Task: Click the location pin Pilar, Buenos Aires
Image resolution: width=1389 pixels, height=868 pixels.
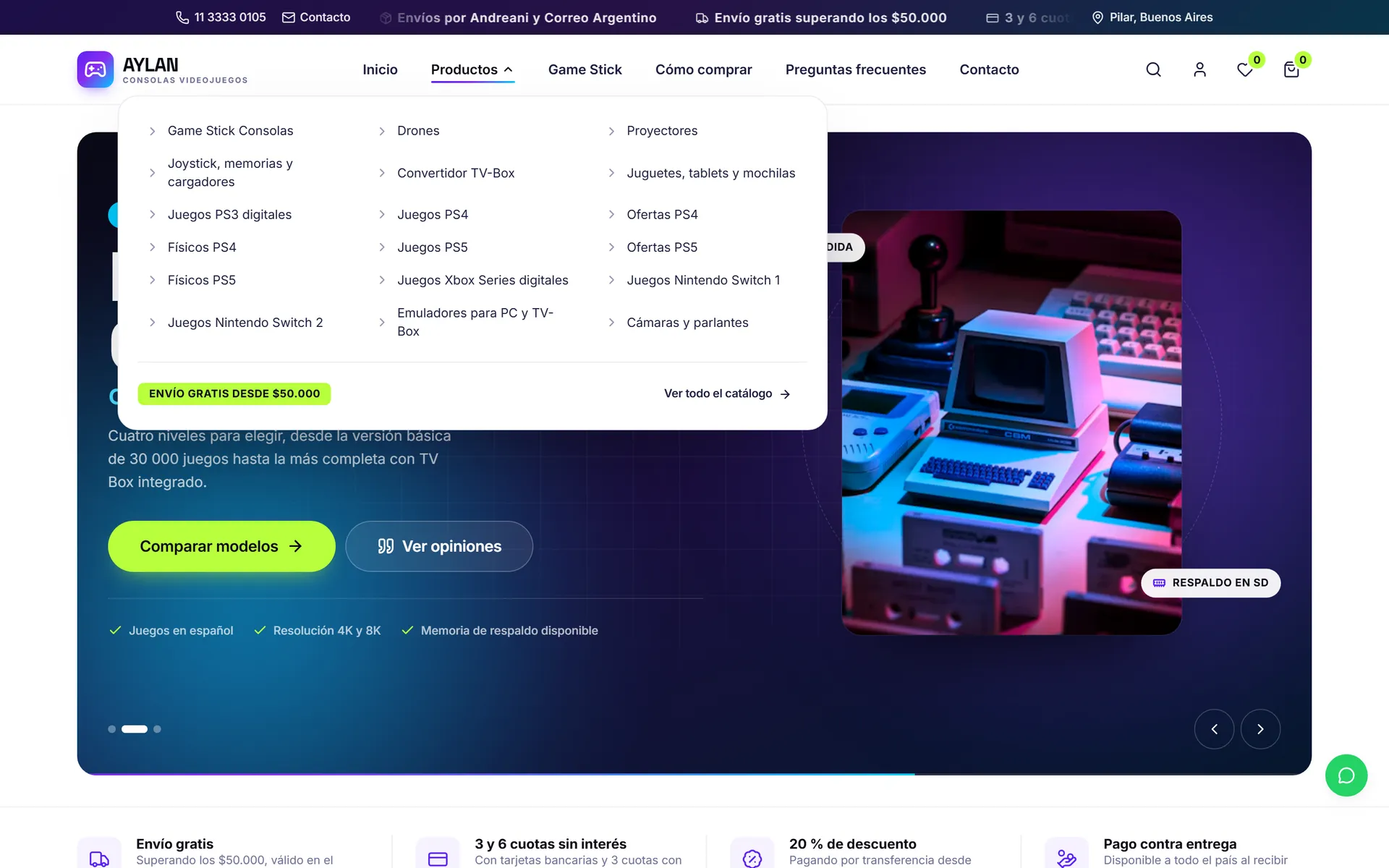Action: pos(1152,17)
